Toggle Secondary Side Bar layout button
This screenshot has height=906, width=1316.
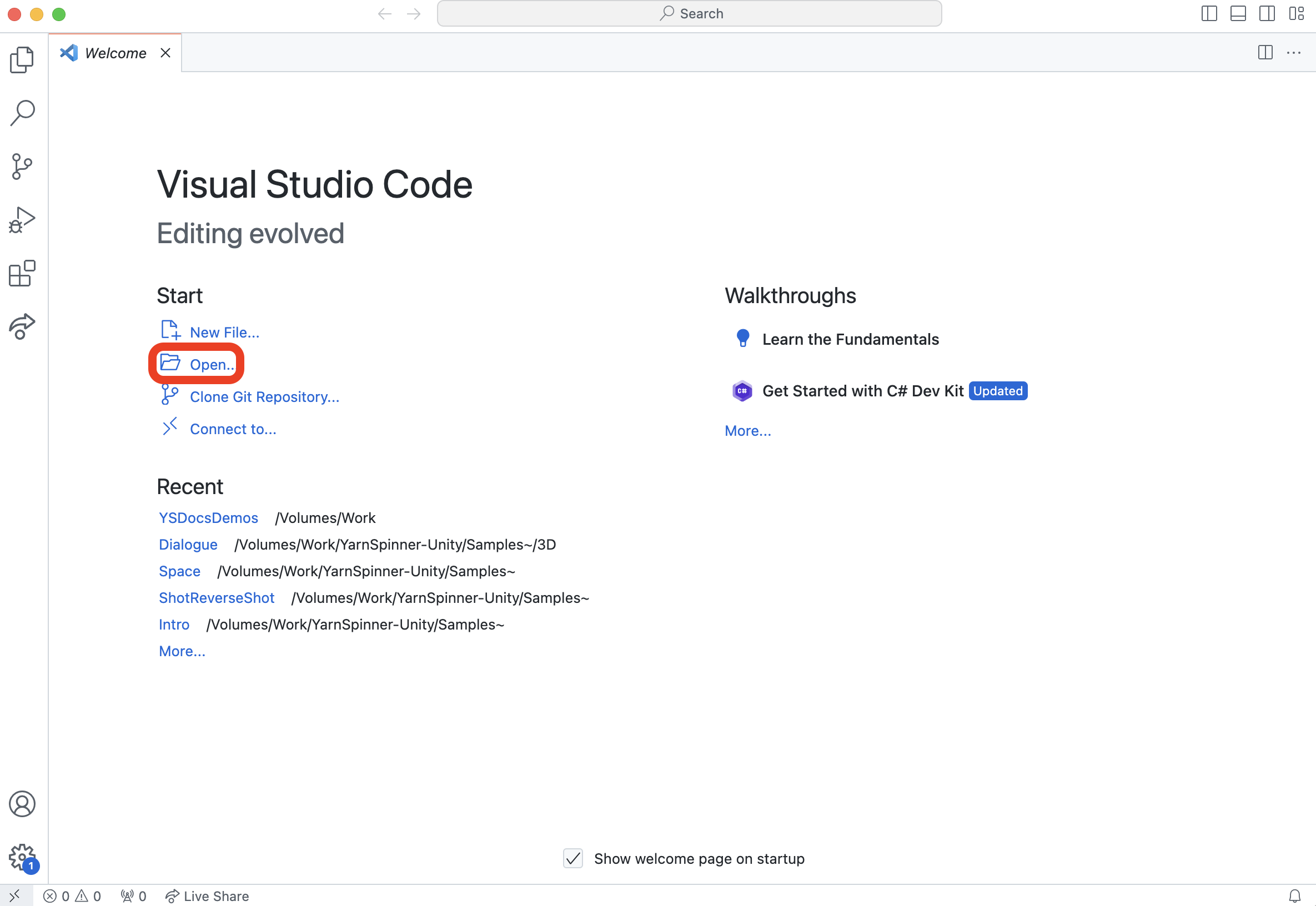[1267, 14]
